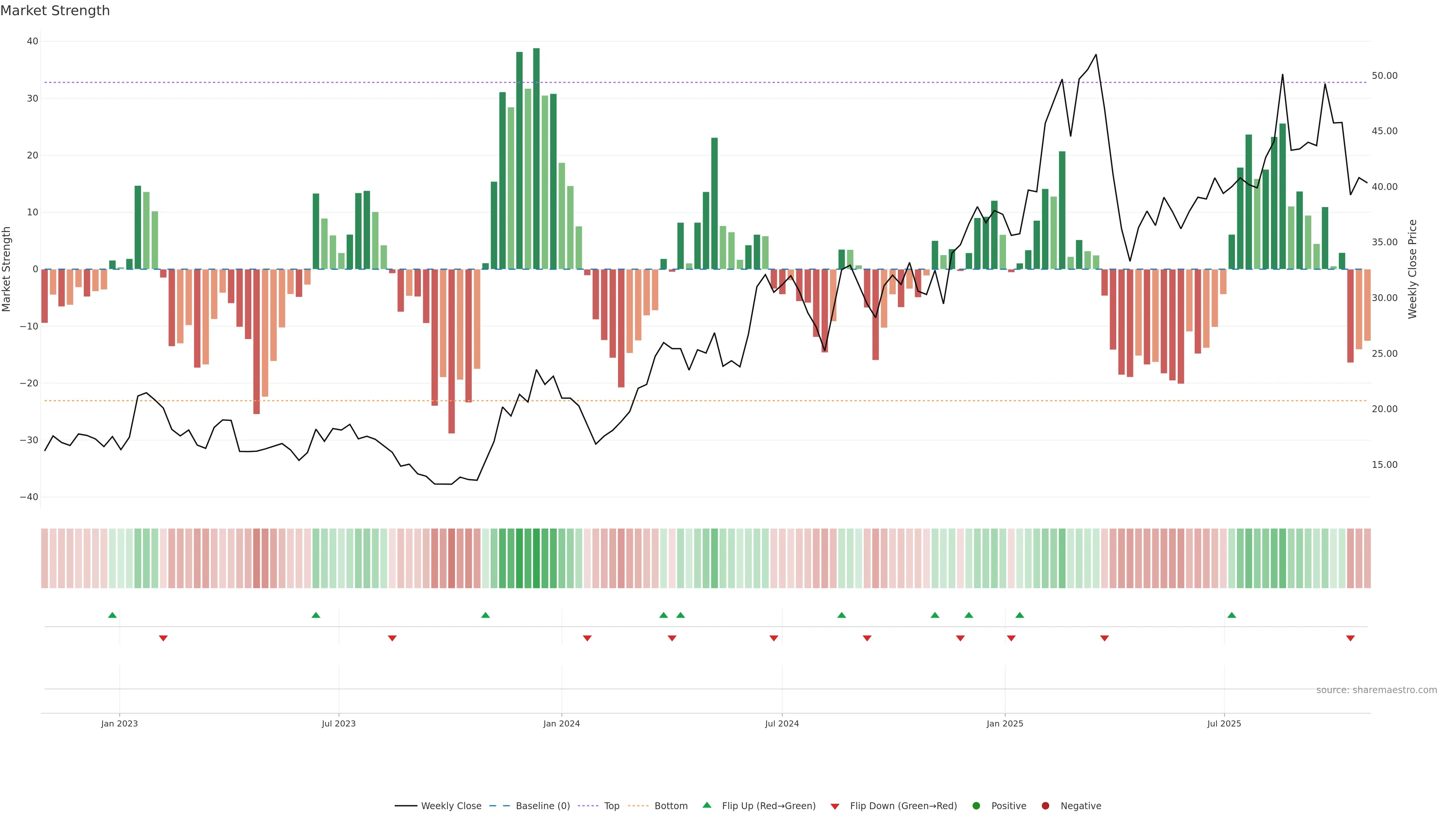
Task: Click flip-up marker just after Jul 2025
Action: pos(1232,615)
